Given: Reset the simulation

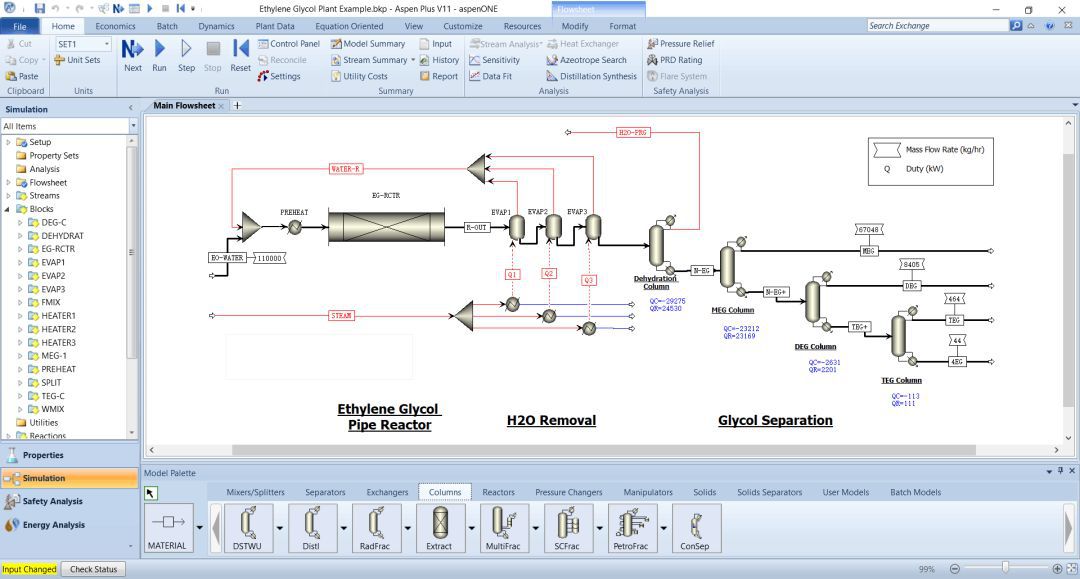Looking at the screenshot, I should [240, 55].
